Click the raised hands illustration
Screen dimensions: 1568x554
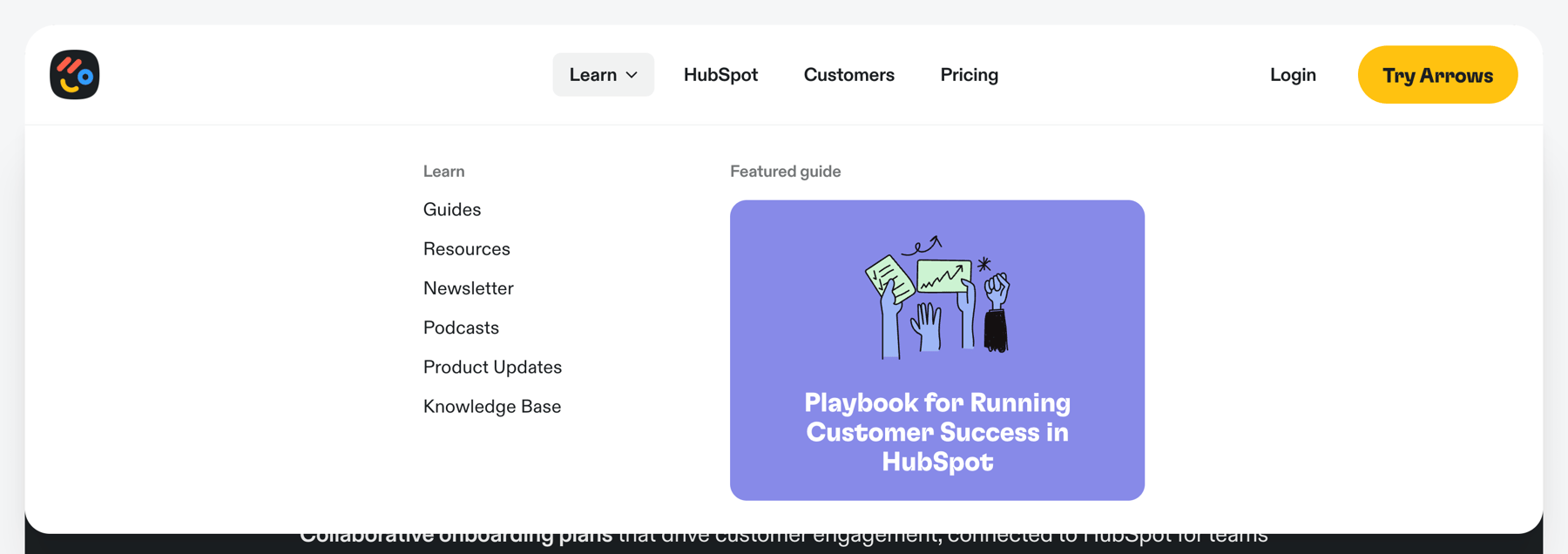(x=938, y=297)
